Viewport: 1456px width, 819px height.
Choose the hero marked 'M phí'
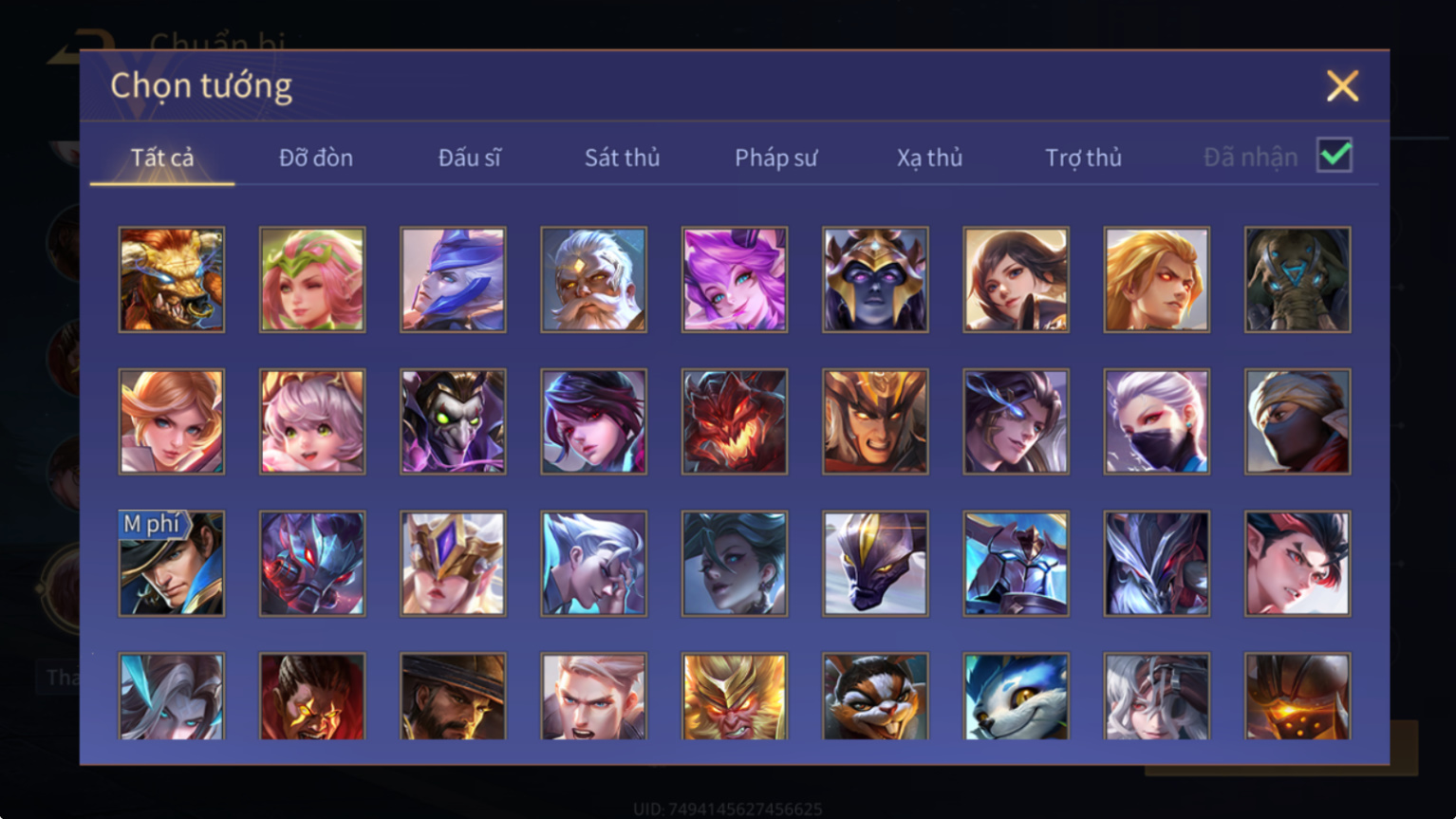(172, 564)
